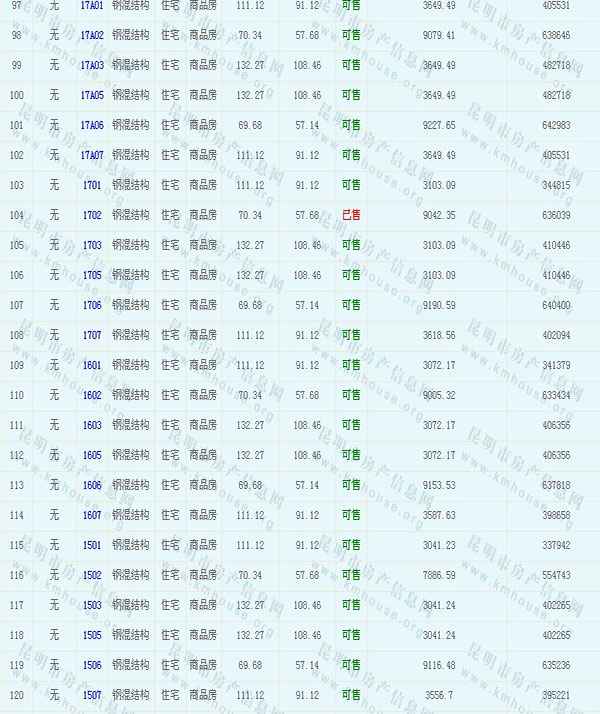
Task: Open room 17A03 details link
Action: (x=92, y=66)
